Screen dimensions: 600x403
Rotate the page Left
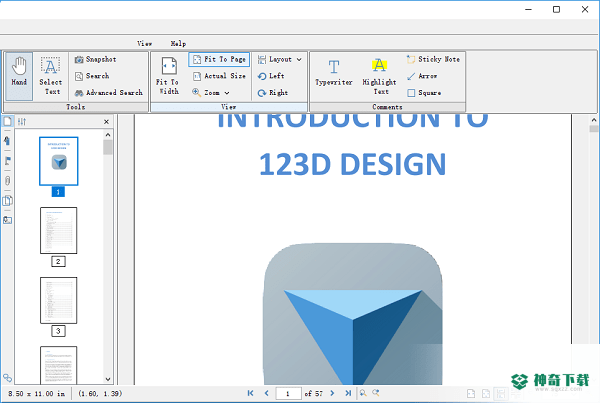point(271,76)
